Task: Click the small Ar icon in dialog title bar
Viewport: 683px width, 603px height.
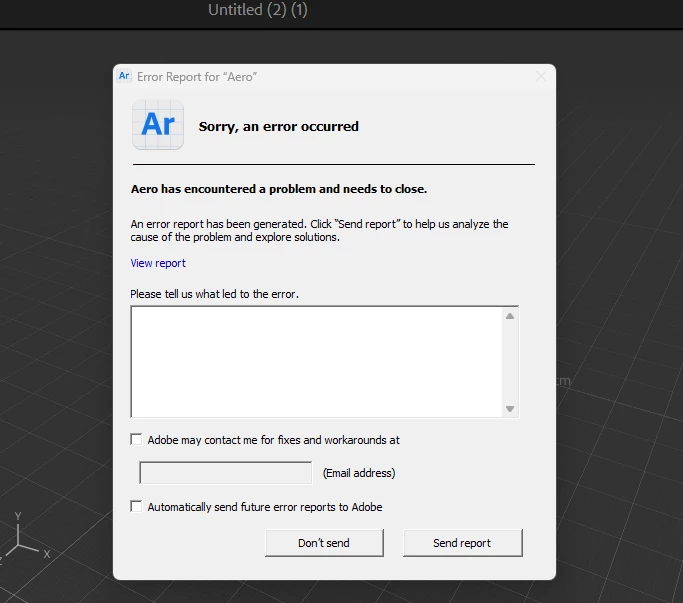Action: point(124,76)
